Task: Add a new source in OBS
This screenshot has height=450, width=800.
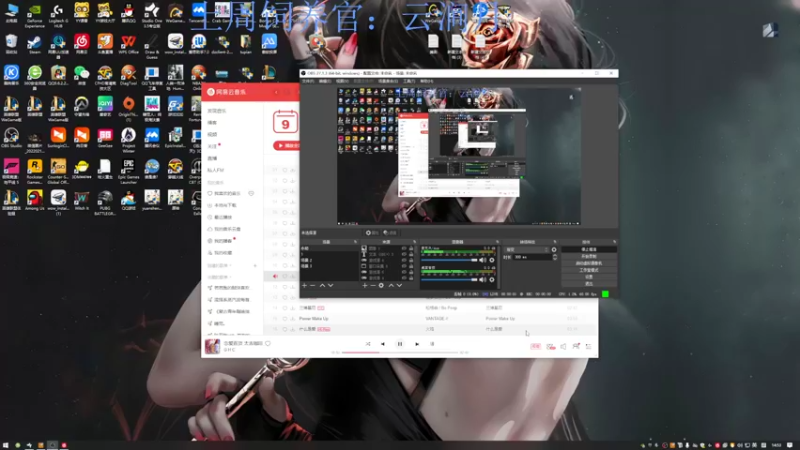Action: (364, 286)
